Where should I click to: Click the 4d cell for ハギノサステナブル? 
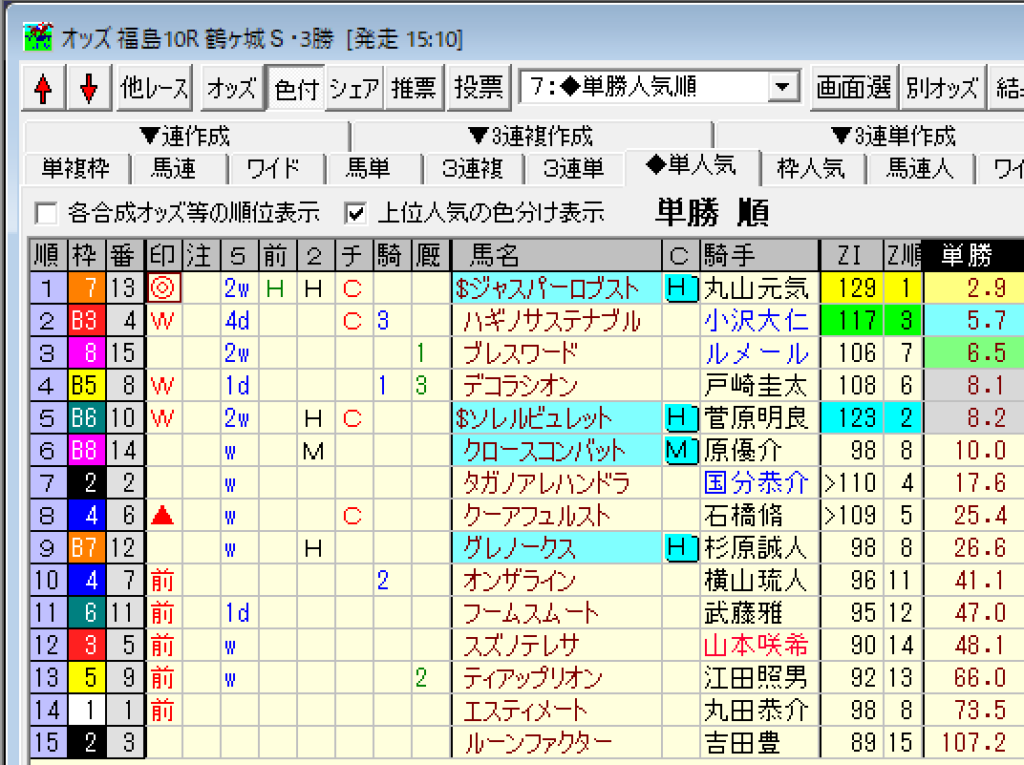coord(238,321)
